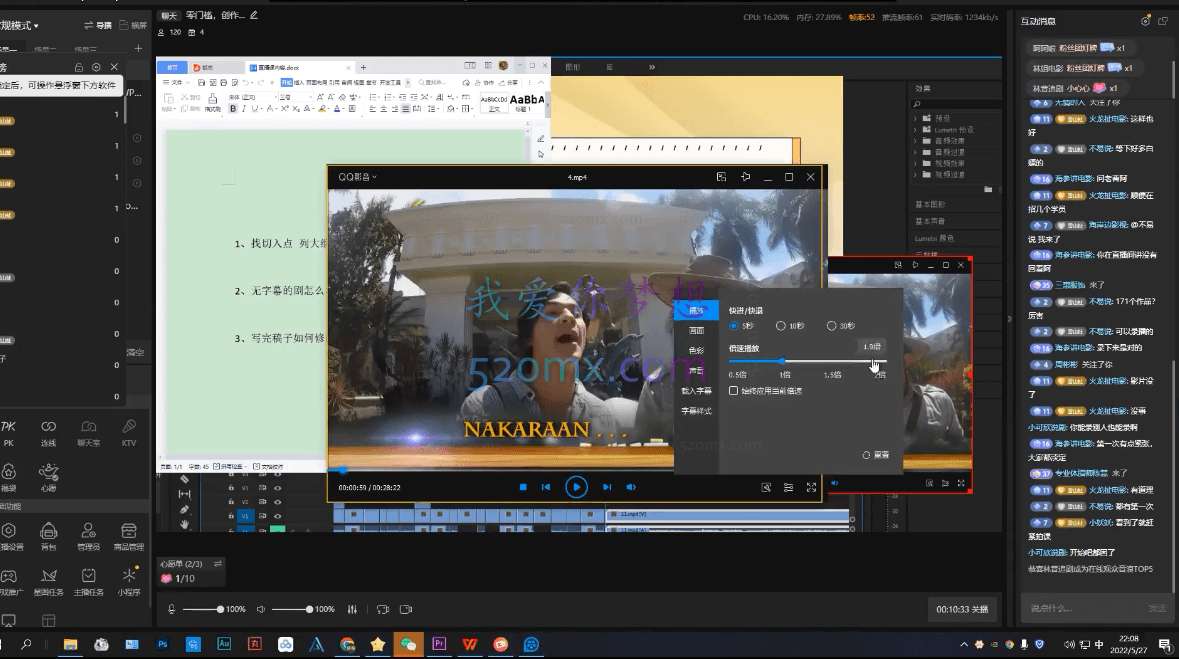Enter fullscreen in the QQ影音 player
Image resolution: width=1179 pixels, height=659 pixels.
[811, 487]
